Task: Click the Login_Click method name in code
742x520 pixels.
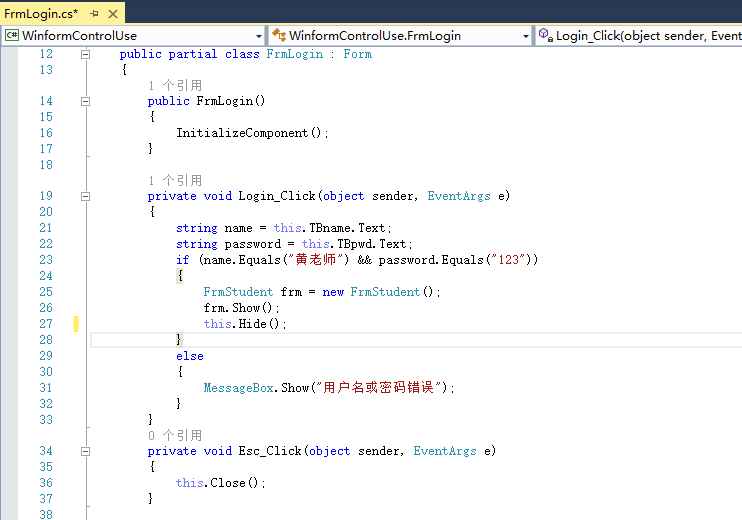Action: coord(277,196)
